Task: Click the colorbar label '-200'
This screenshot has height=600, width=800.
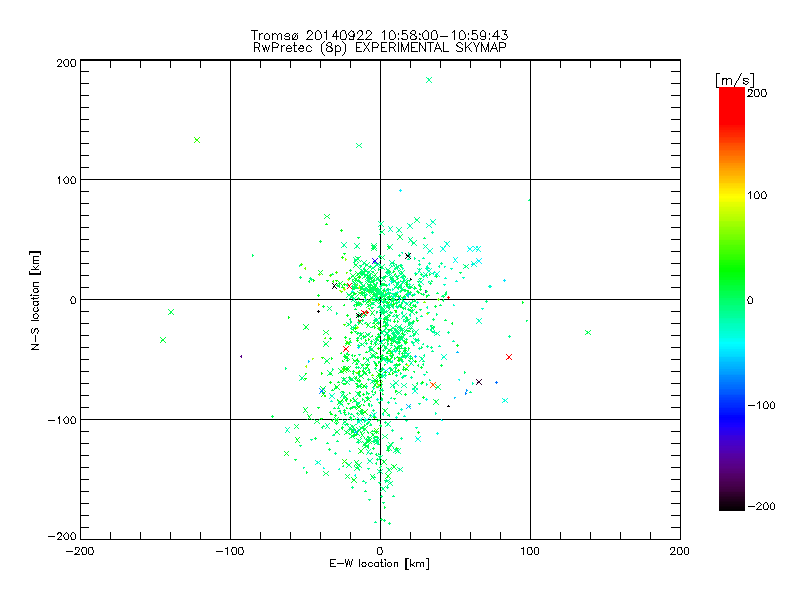Action: pyautogui.click(x=761, y=506)
